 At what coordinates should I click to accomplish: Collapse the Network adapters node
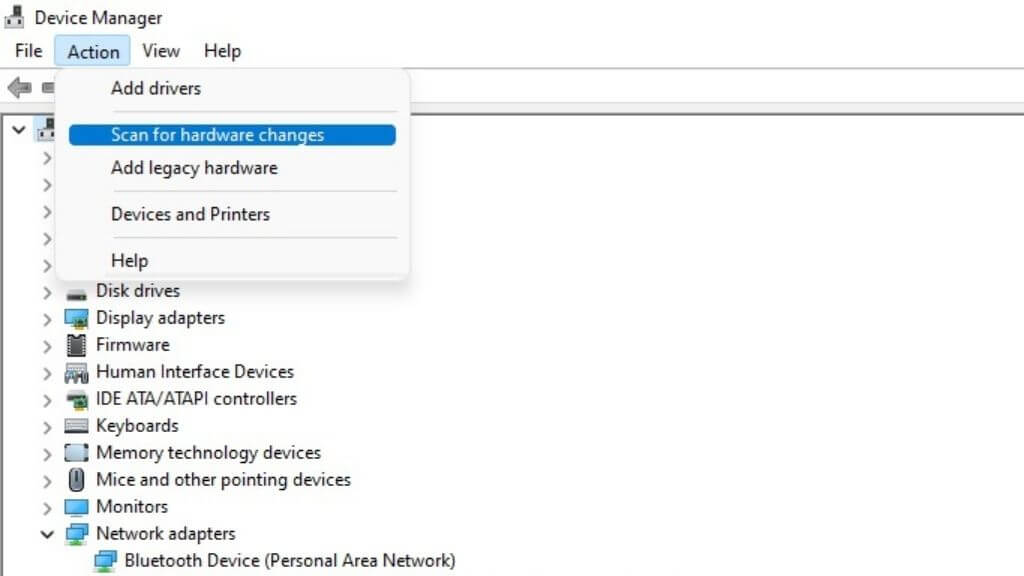(x=47, y=534)
